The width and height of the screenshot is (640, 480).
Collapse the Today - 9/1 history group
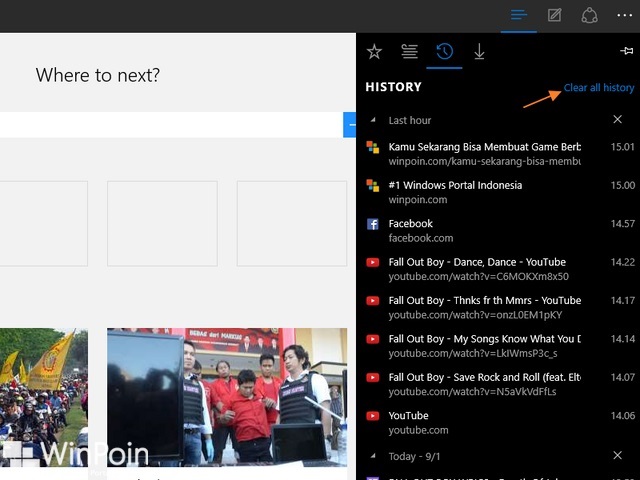tap(373, 456)
